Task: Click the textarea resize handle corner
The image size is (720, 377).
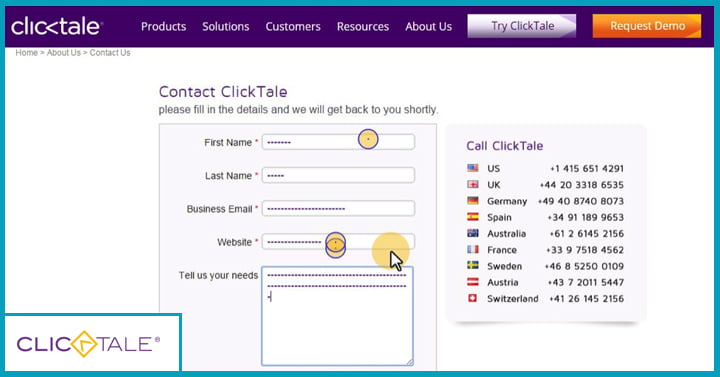Action: (x=409, y=362)
